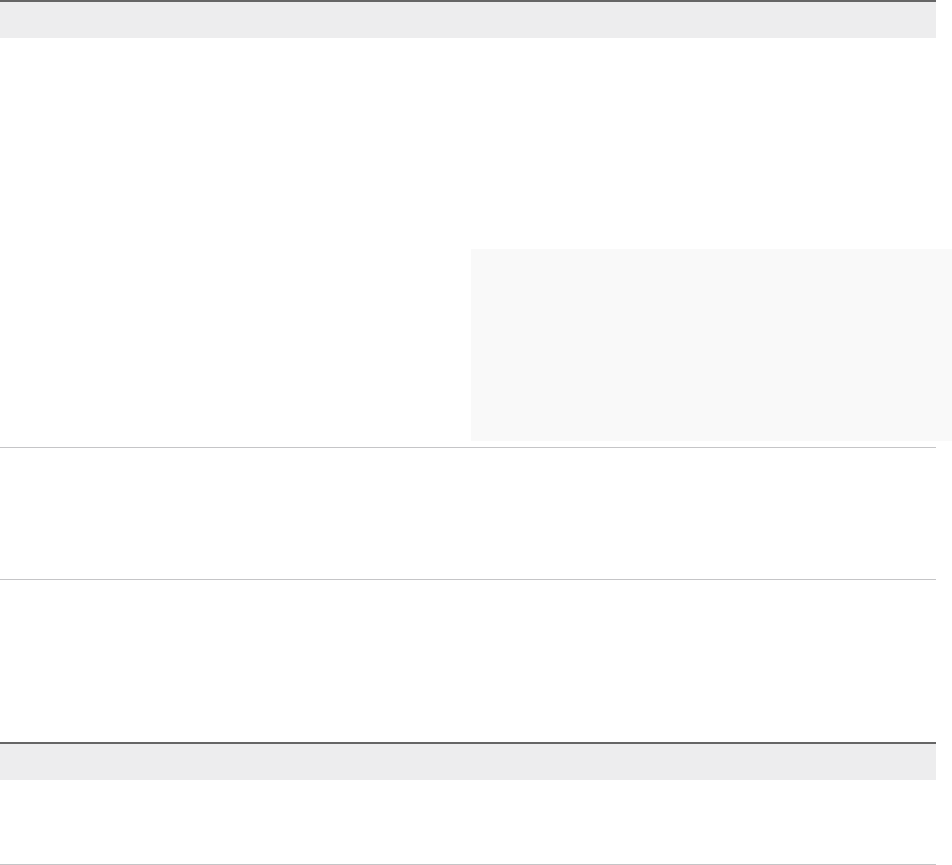952x865 pixels.
Task: Click the bottom blank row under second header
Action: (468, 821)
